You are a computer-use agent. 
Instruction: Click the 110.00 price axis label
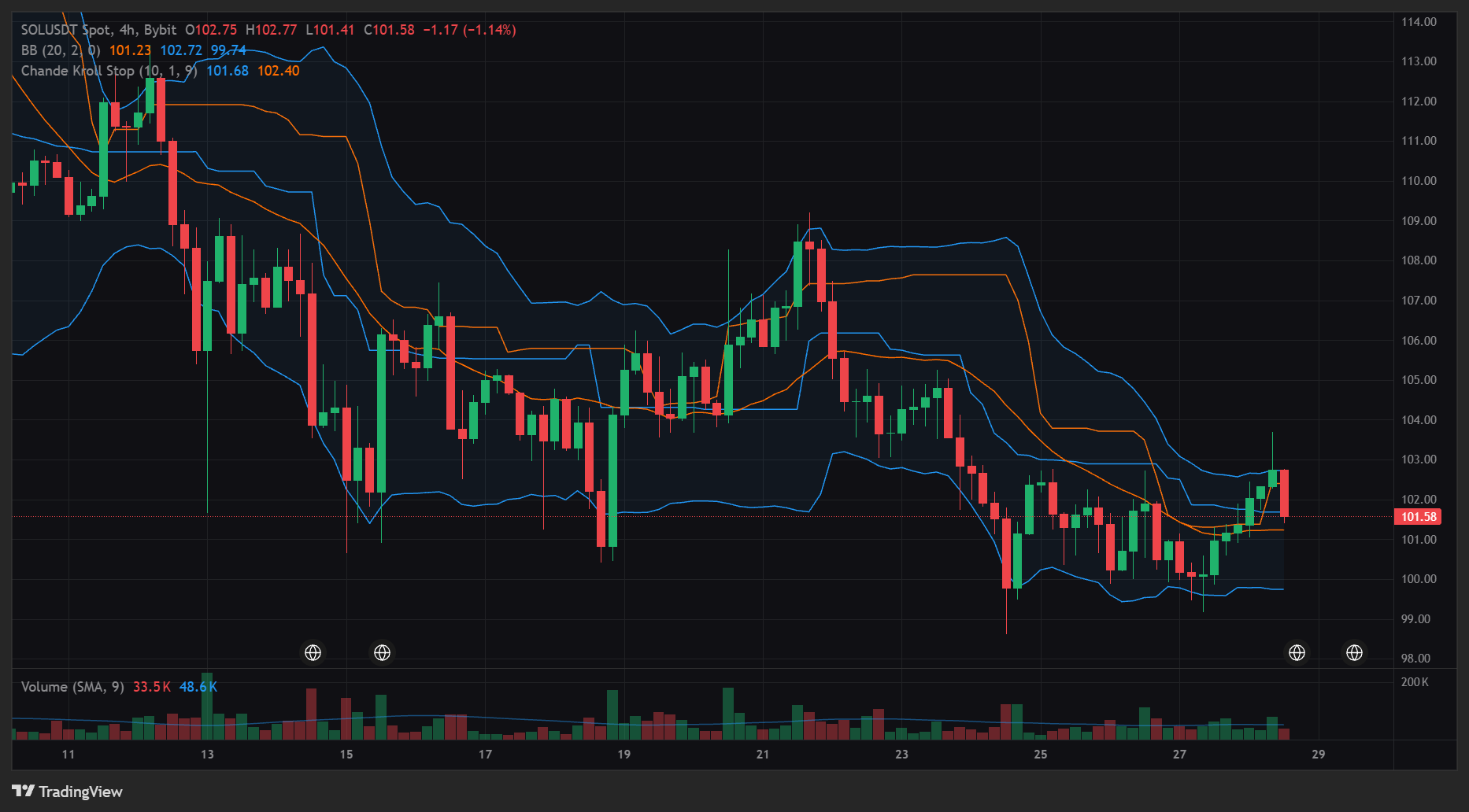click(x=1419, y=181)
